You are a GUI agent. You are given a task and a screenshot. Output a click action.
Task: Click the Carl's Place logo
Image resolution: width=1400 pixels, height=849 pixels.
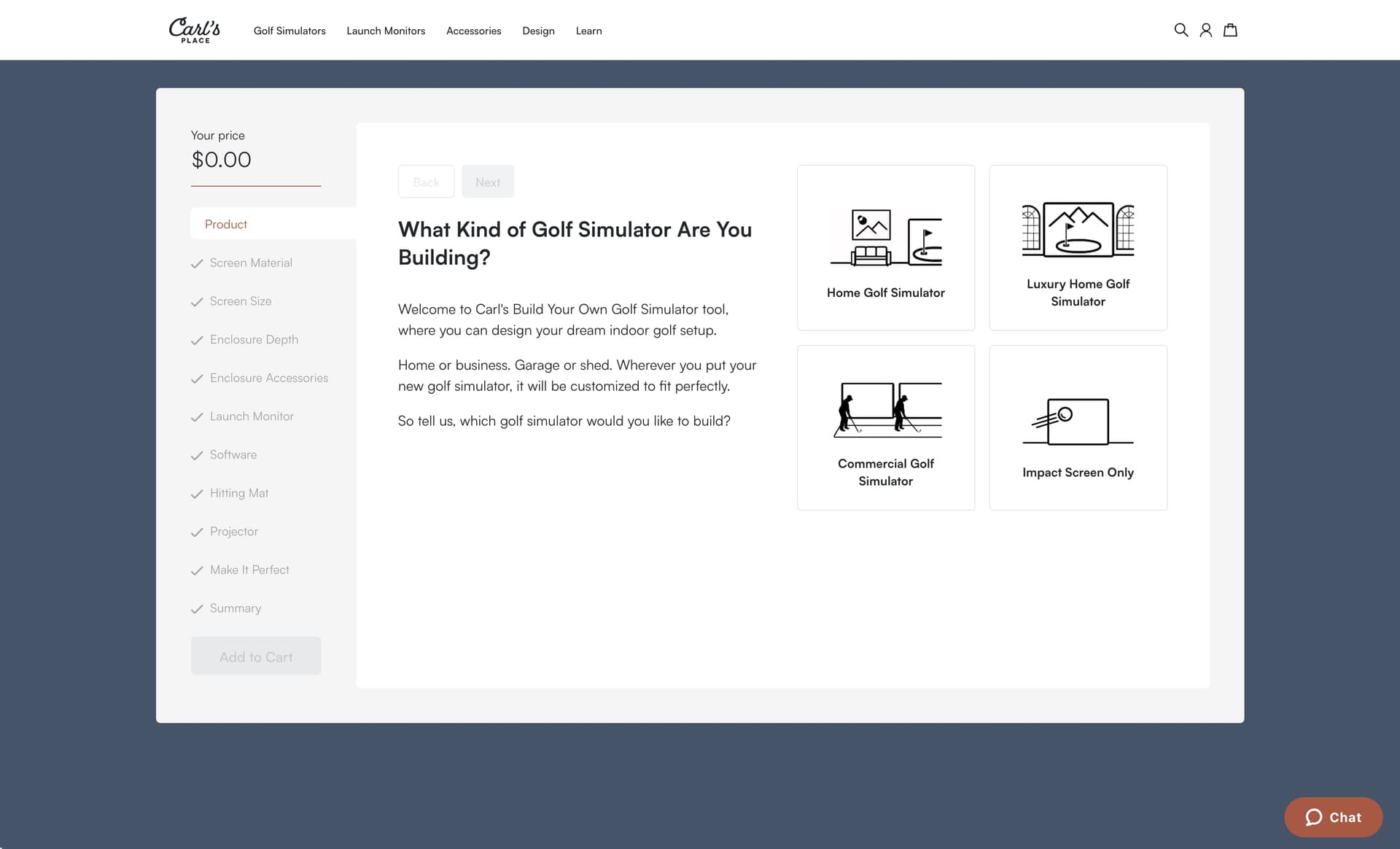click(x=195, y=30)
